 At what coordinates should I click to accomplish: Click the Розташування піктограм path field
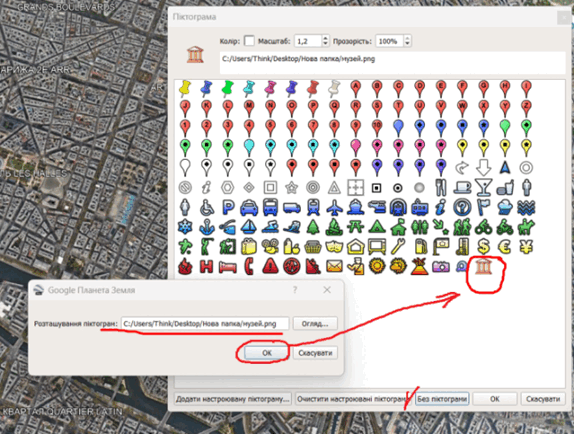pyautogui.click(x=205, y=323)
